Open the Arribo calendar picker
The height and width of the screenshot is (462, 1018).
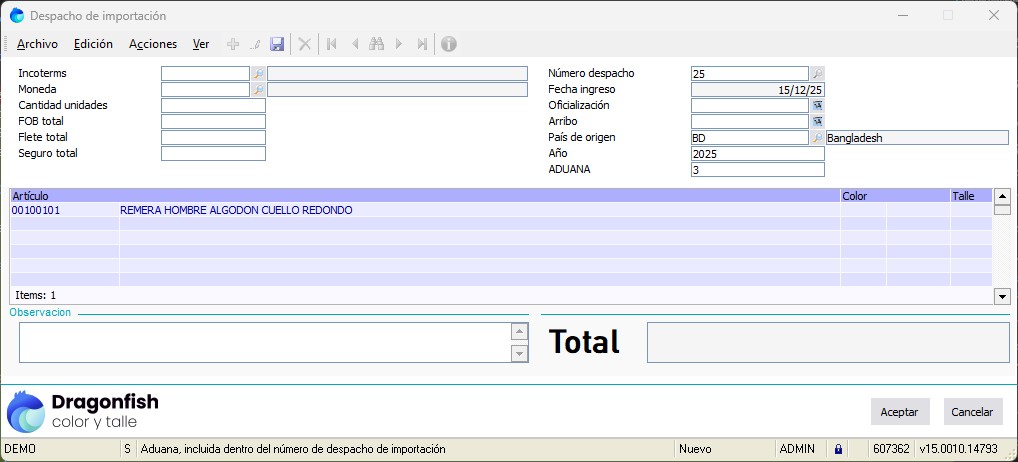tap(817, 122)
